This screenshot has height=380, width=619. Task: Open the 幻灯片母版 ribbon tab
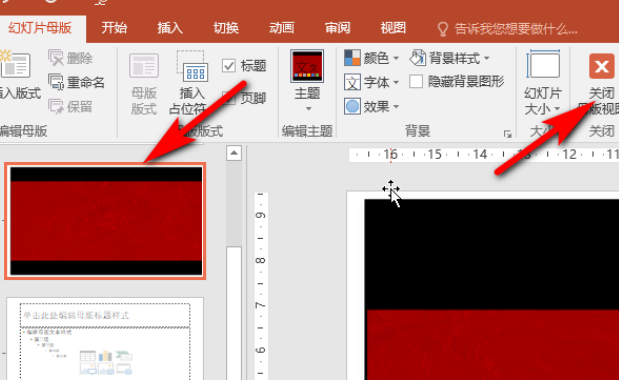click(x=40, y=28)
